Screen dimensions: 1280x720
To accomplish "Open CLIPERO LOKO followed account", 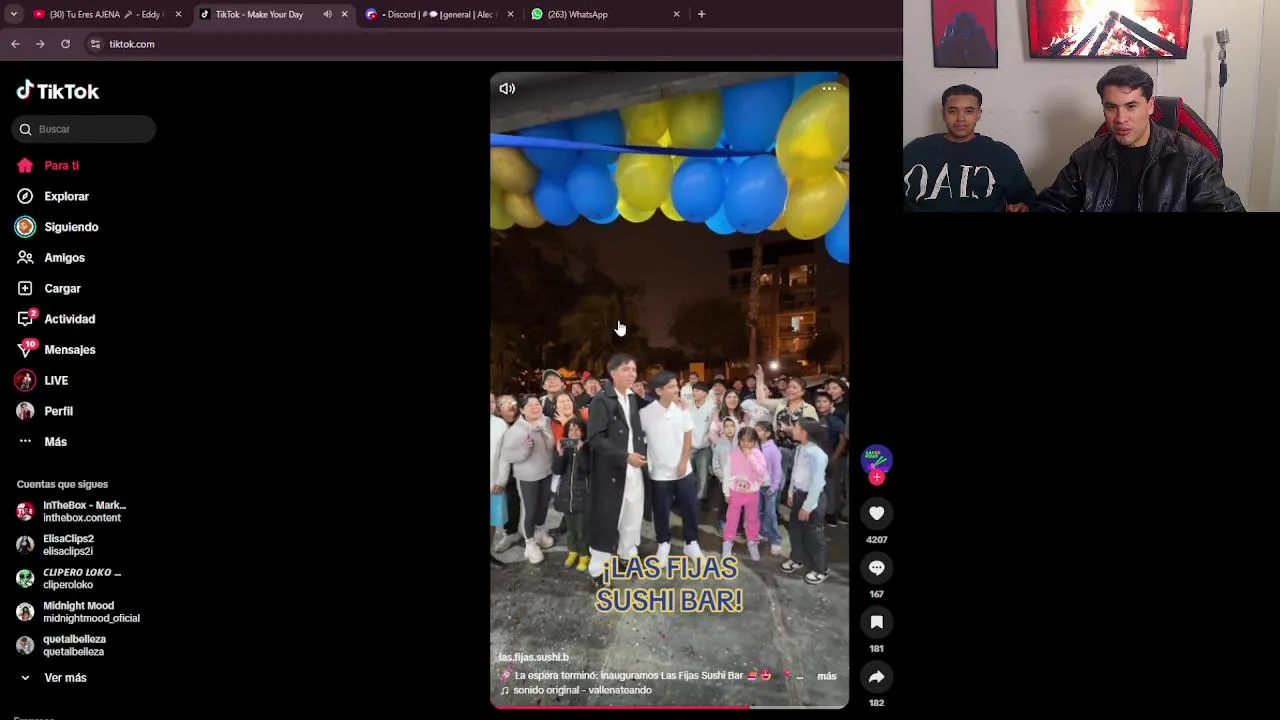I will (x=80, y=579).
